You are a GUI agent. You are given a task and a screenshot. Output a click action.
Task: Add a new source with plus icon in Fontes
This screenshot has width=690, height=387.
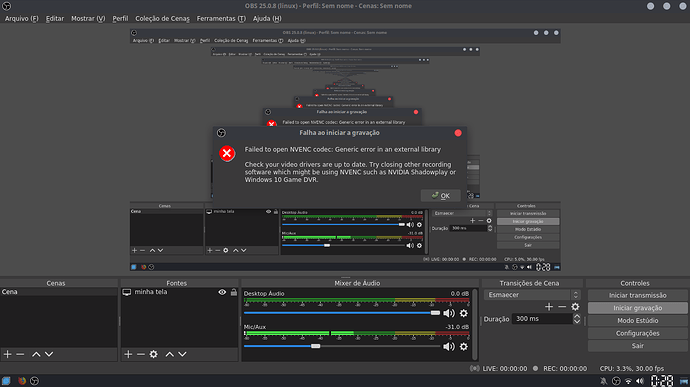[x=128, y=354]
